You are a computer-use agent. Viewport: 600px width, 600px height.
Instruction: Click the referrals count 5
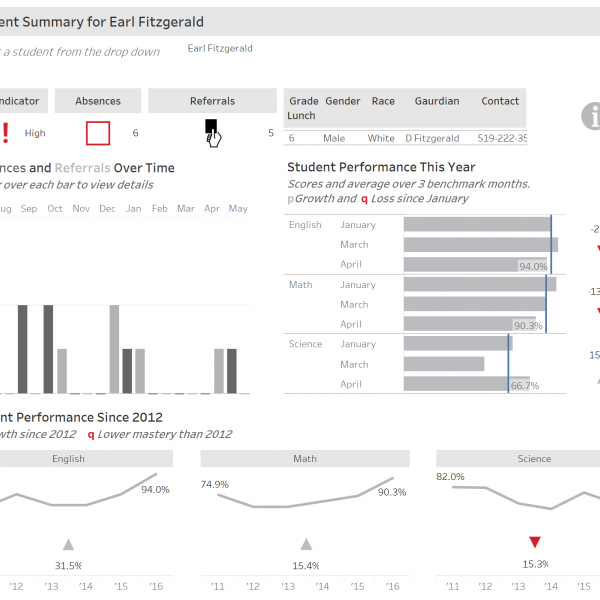[x=271, y=133]
